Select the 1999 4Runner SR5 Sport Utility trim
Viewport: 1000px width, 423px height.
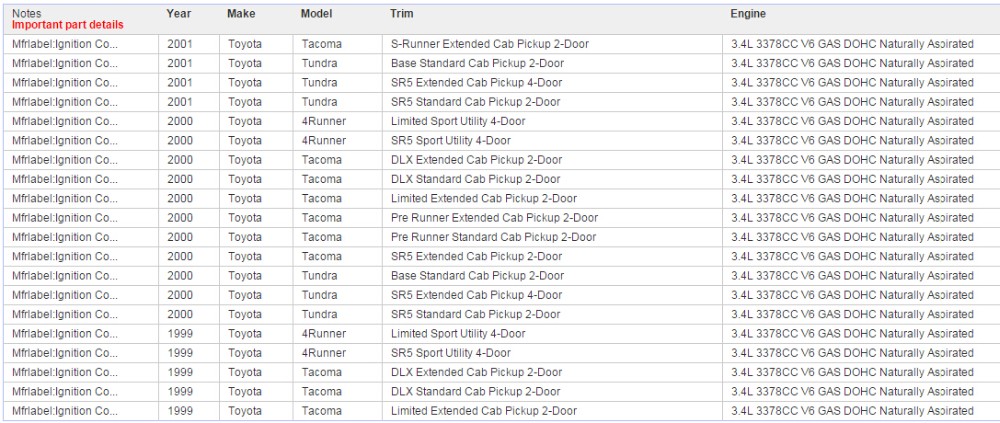(x=450, y=353)
